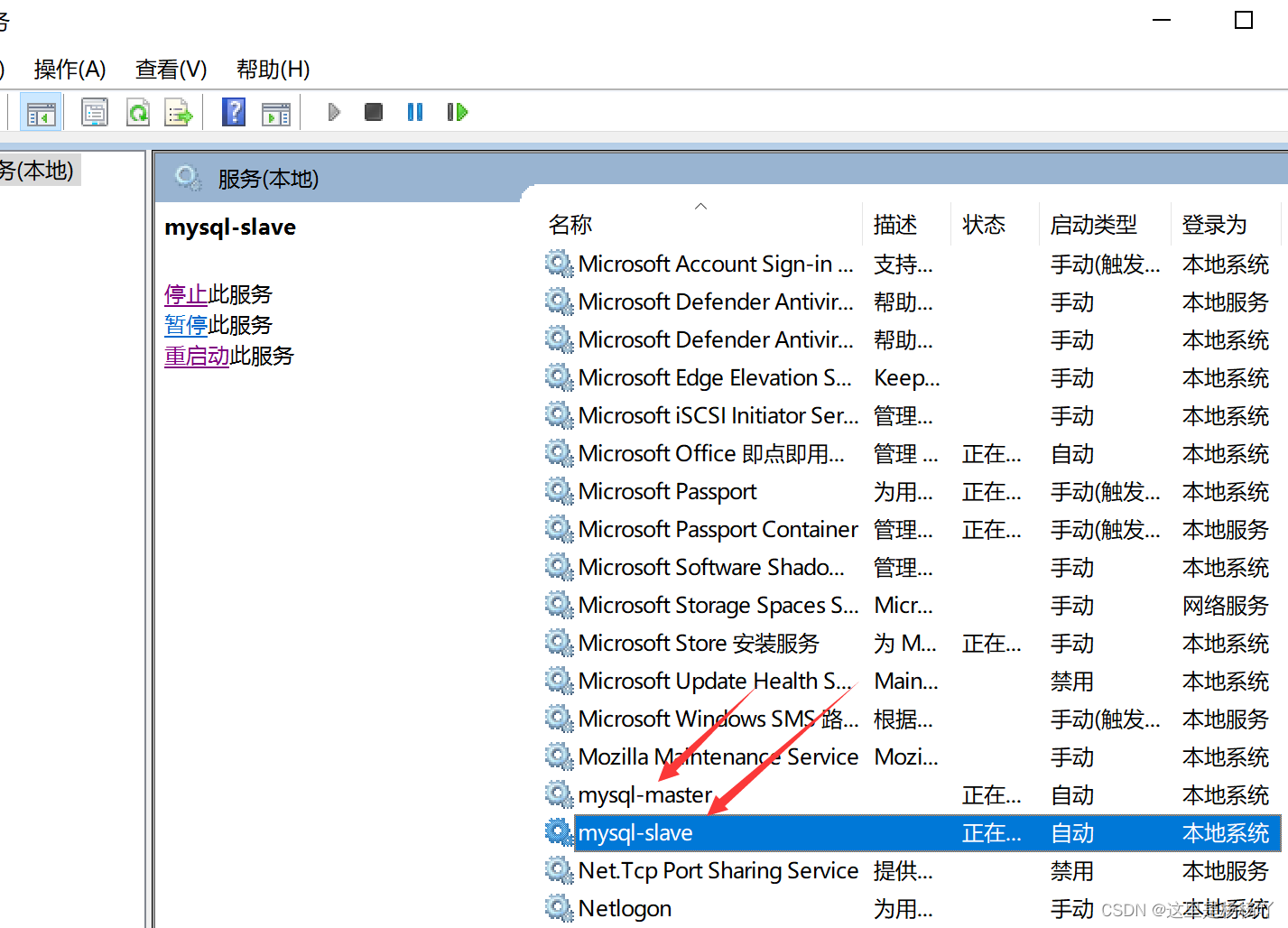Click gear icon of mysql-master service
The width and height of the screenshot is (1288, 928).
click(x=559, y=794)
